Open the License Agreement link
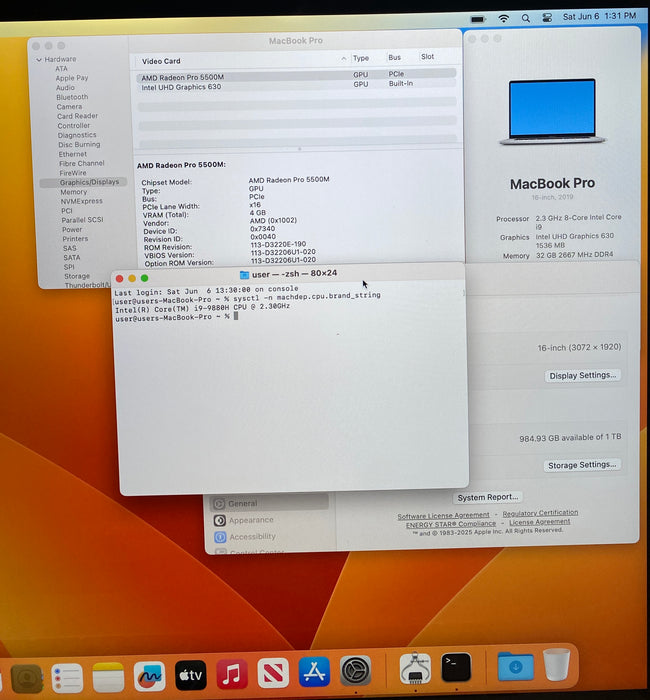This screenshot has width=650, height=700. 540,522
